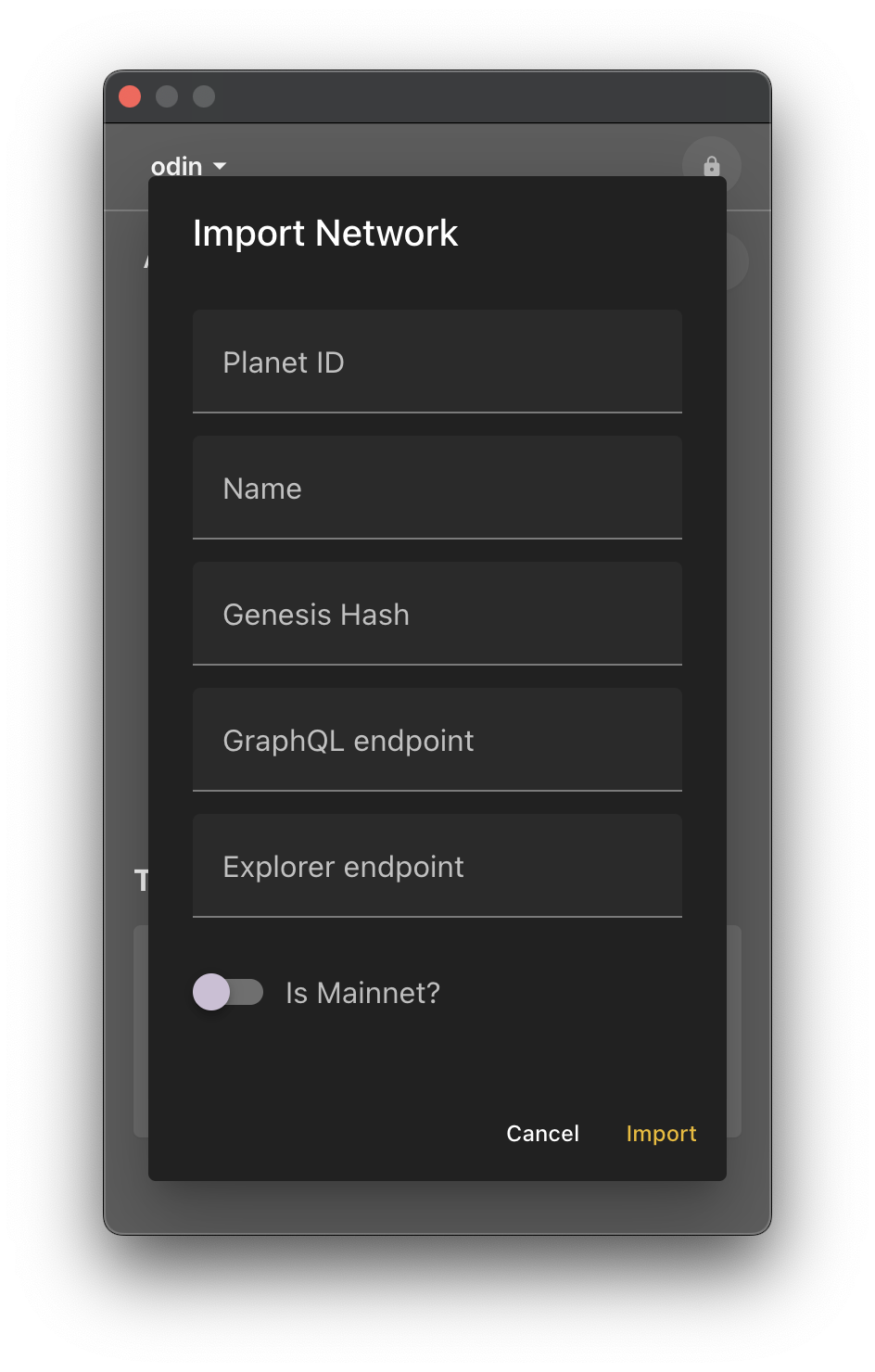Click into the Name field
This screenshot has width=875, height=1372.
coord(437,488)
